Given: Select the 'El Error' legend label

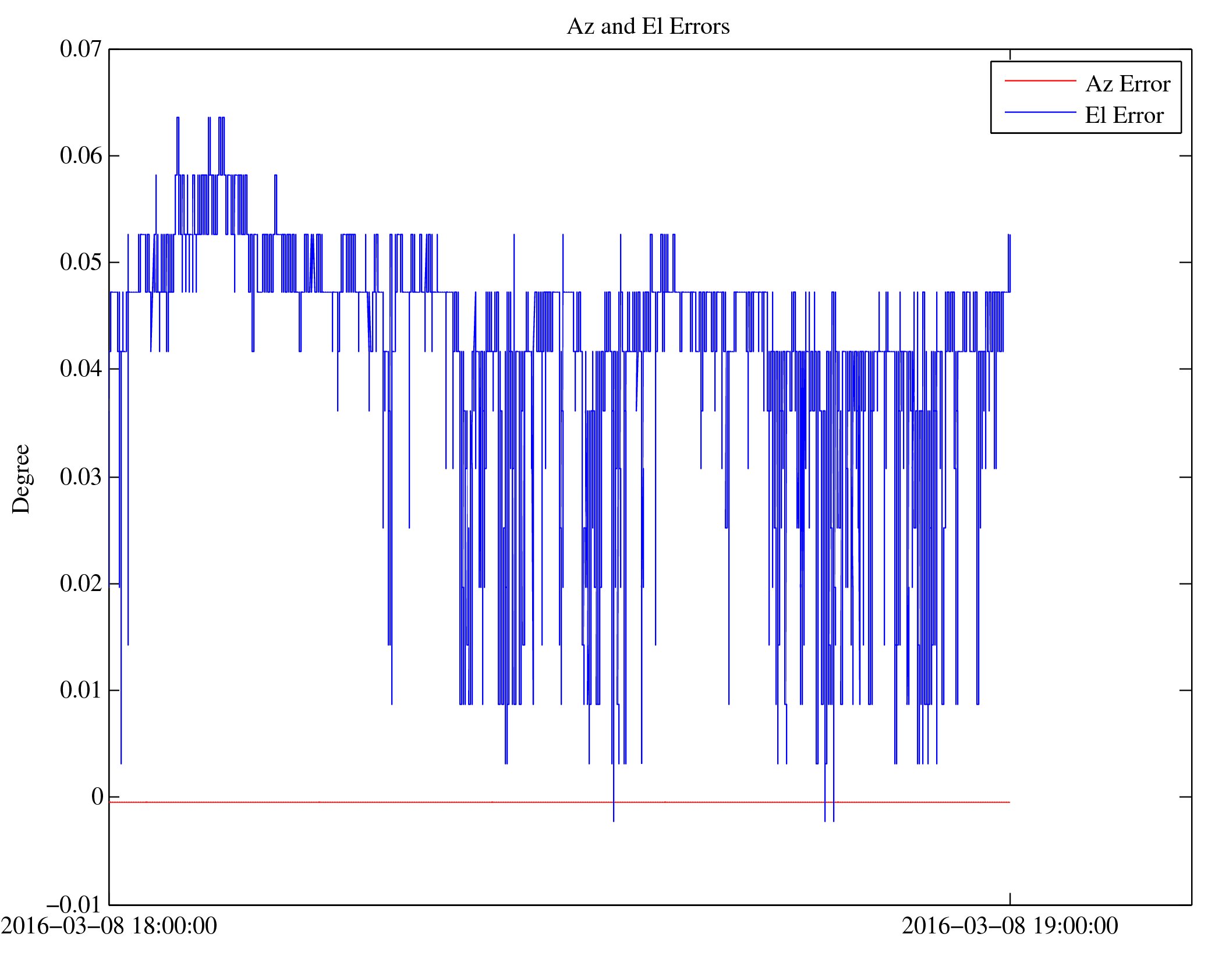Looking at the screenshot, I should pos(1124,116).
